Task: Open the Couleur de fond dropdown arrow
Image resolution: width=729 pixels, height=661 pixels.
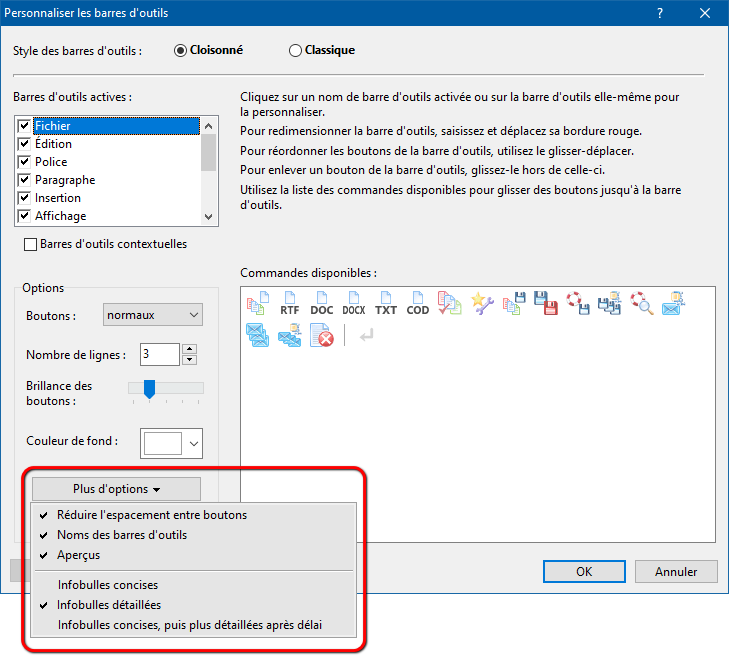Action: [x=194, y=443]
